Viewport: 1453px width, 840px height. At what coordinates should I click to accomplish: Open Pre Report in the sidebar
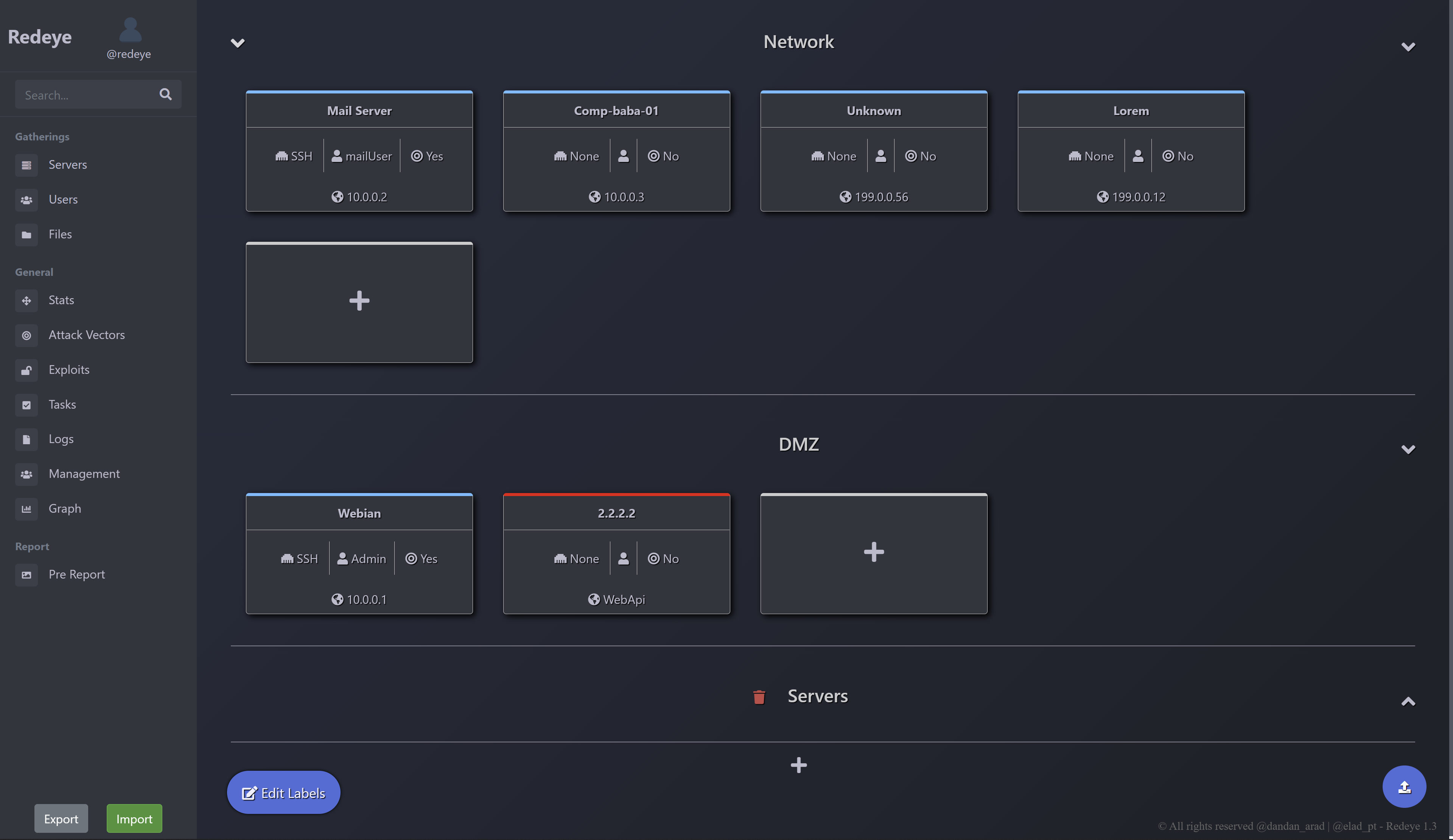[76, 574]
